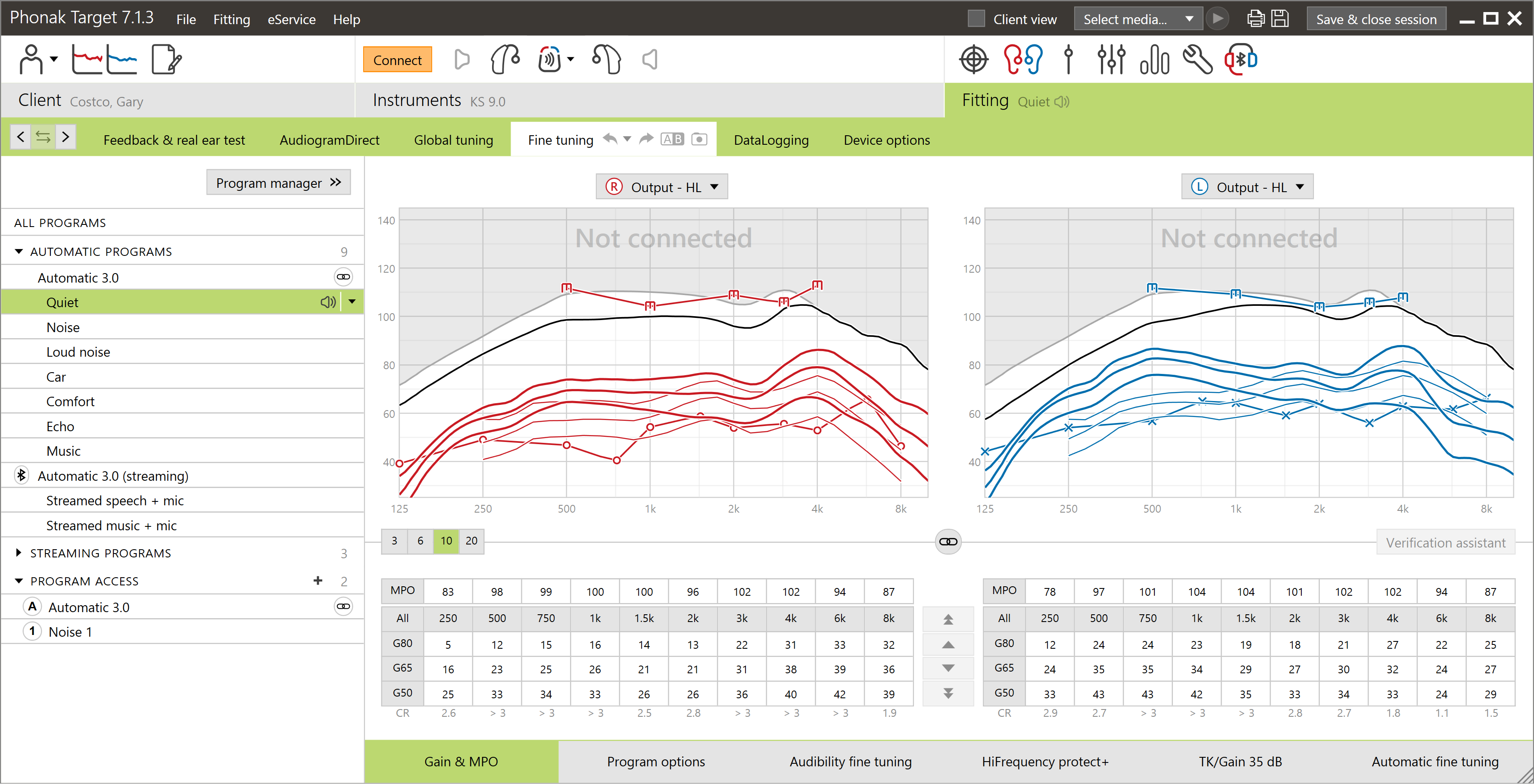Open the File menu
Viewport: 1534px width, 784px height.
click(186, 20)
